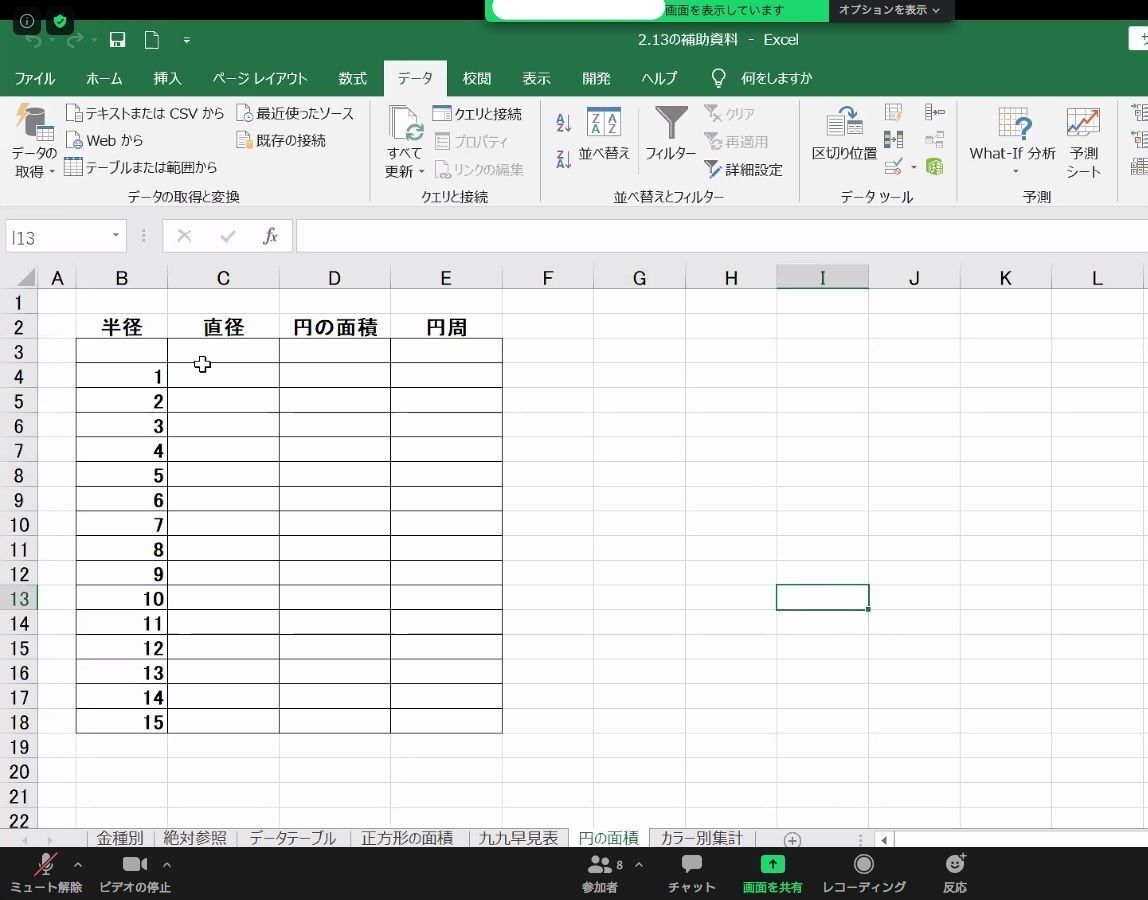The width and height of the screenshot is (1148, 900).
Task: Click the Consolidate icon
Action: click(x=934, y=112)
